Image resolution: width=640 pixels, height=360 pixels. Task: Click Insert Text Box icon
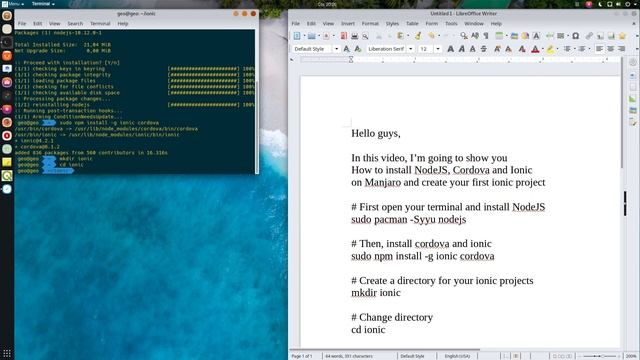pyautogui.click(x=536, y=36)
